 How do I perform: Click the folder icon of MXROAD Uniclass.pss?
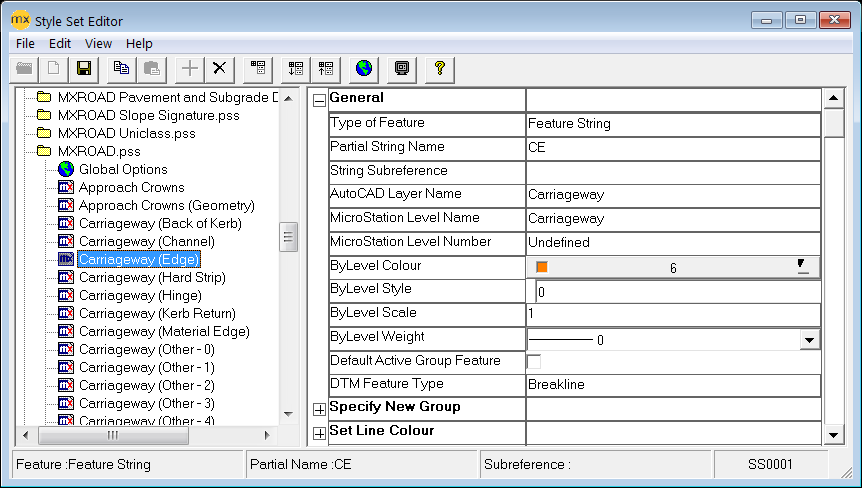(44, 133)
